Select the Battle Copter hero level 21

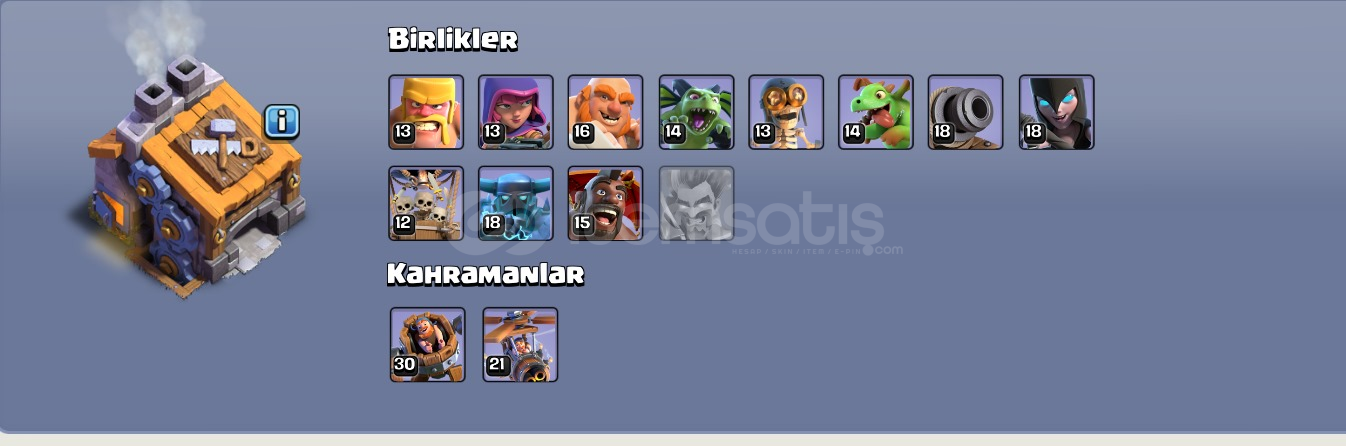click(520, 344)
